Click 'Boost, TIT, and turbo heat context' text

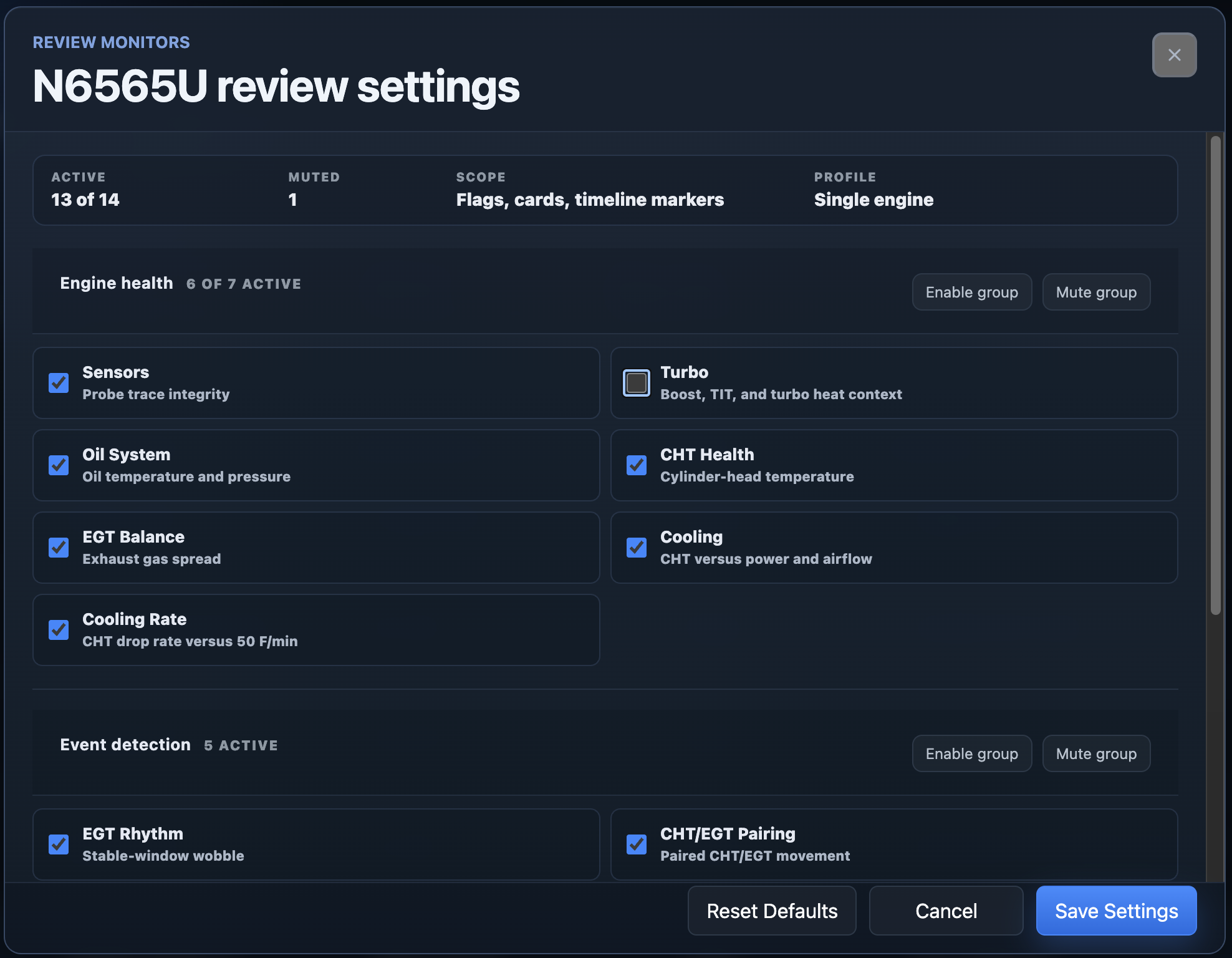pos(781,394)
